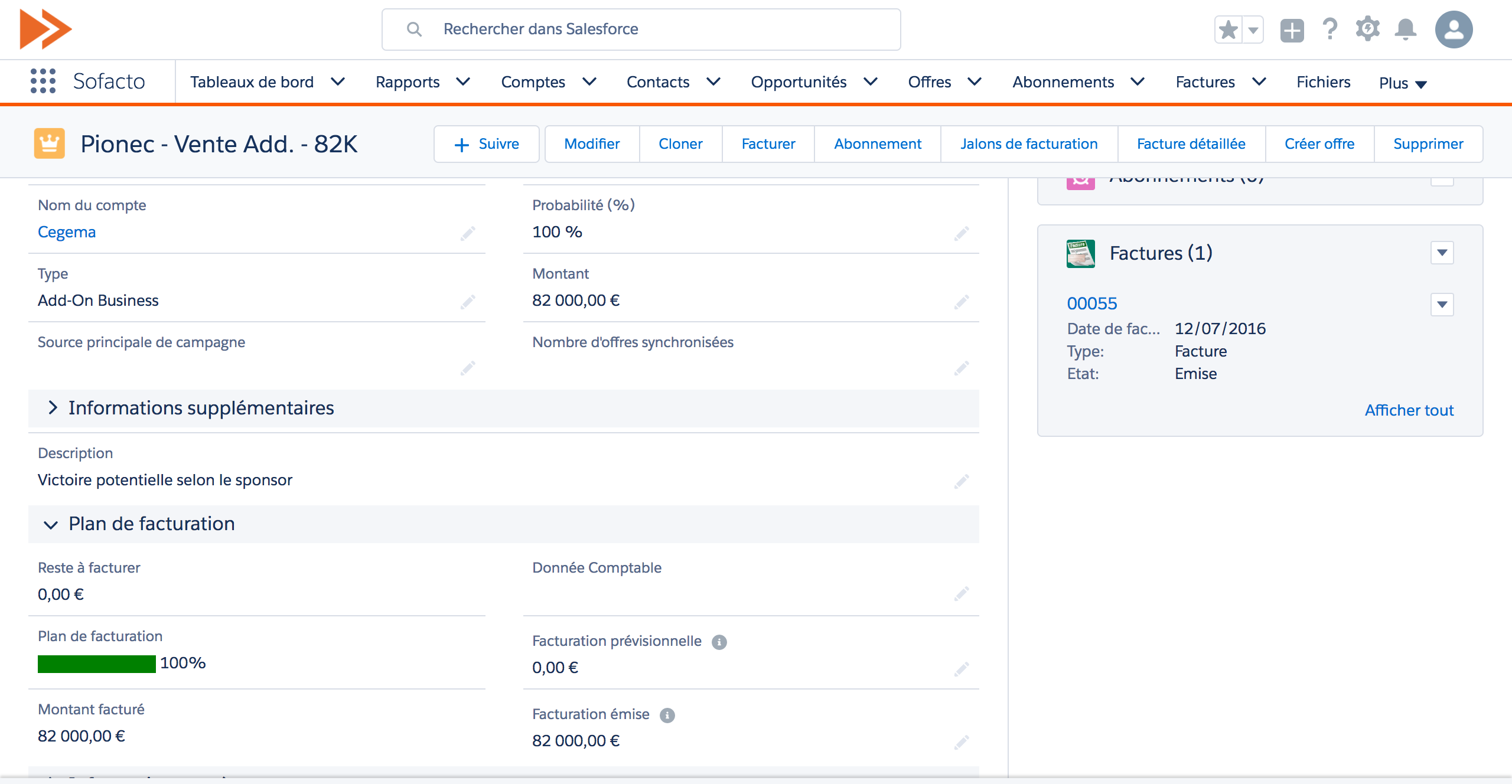
Task: Open Factures nav dropdown chevron
Action: (1259, 81)
